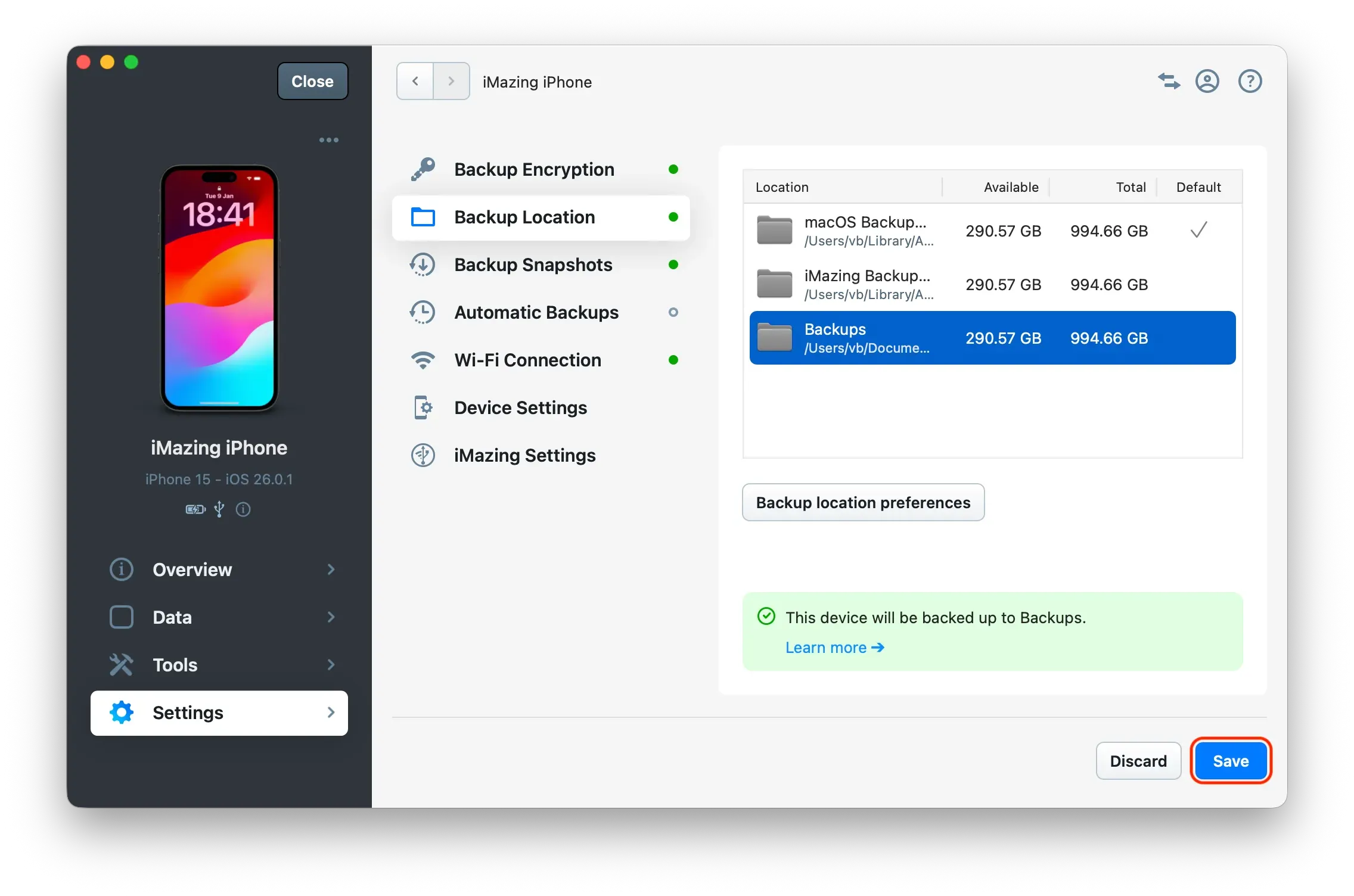Open Automatic Backups via the clock icon
The height and width of the screenshot is (896, 1354).
tap(423, 312)
